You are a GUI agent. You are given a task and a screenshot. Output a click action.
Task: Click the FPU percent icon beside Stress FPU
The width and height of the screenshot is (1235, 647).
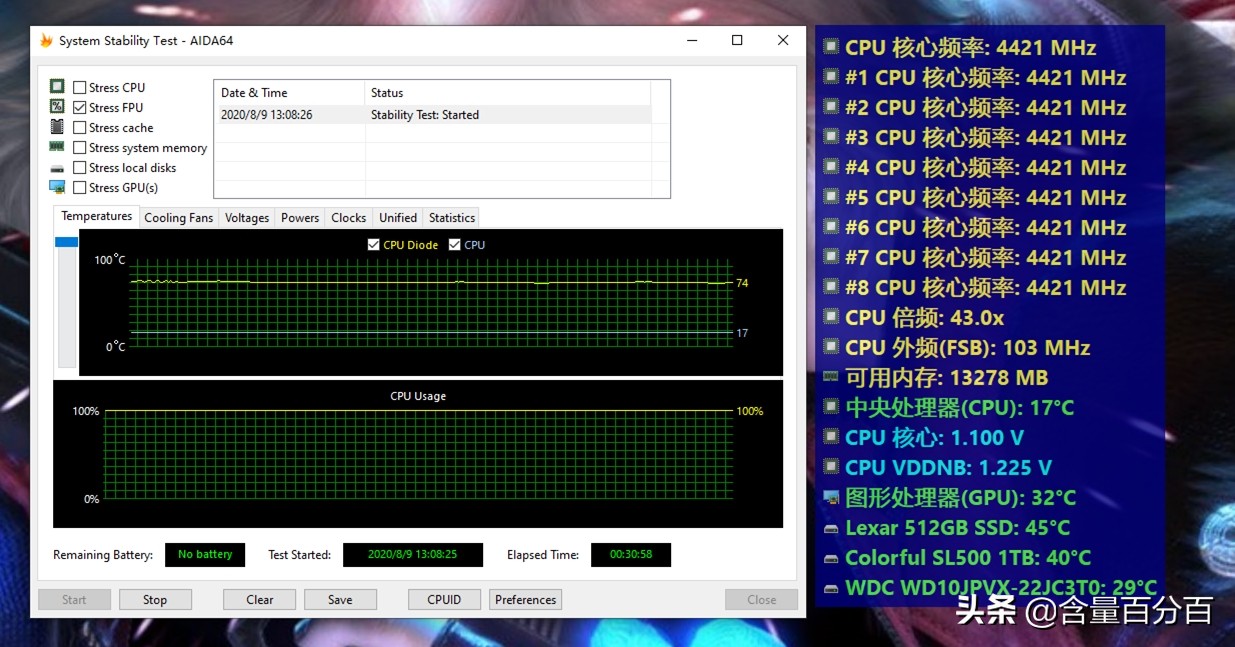(x=57, y=107)
